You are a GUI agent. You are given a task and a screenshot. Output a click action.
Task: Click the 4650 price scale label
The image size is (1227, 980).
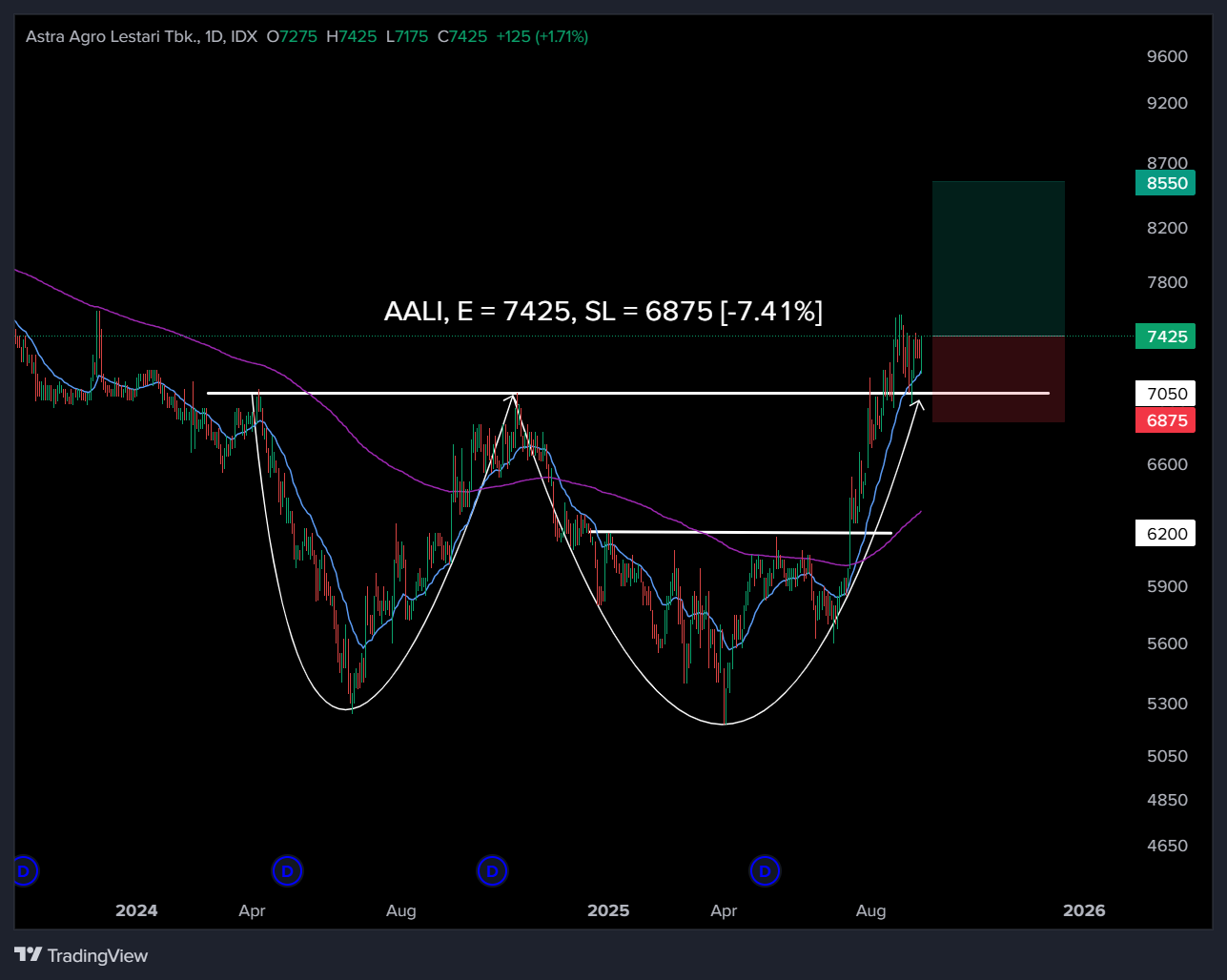point(1167,846)
